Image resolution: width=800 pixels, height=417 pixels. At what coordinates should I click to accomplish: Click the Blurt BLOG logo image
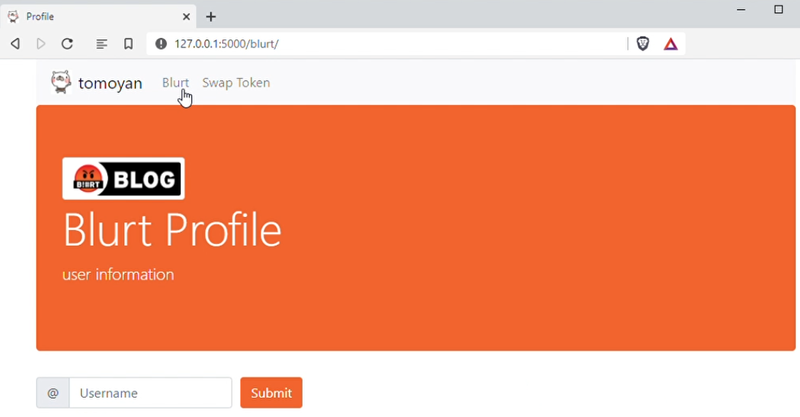point(123,178)
